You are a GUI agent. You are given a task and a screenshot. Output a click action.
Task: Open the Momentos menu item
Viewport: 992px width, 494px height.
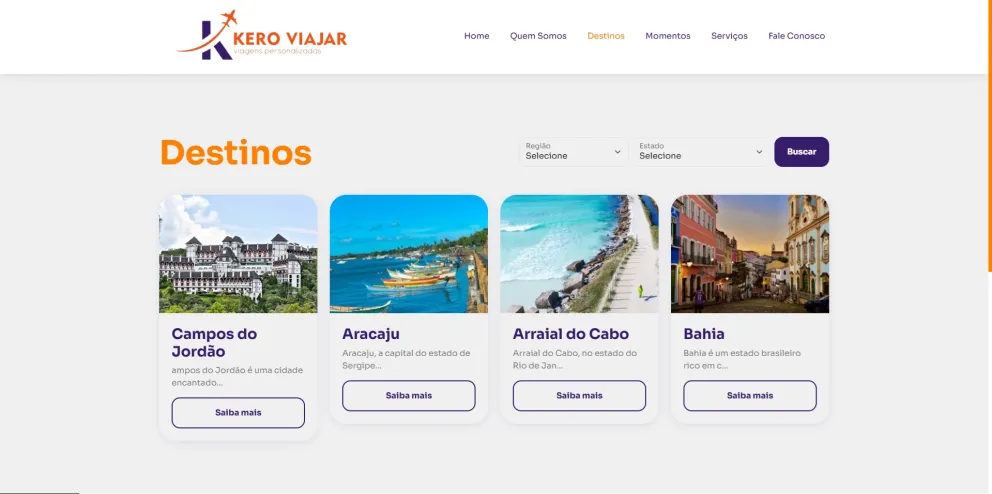(668, 36)
